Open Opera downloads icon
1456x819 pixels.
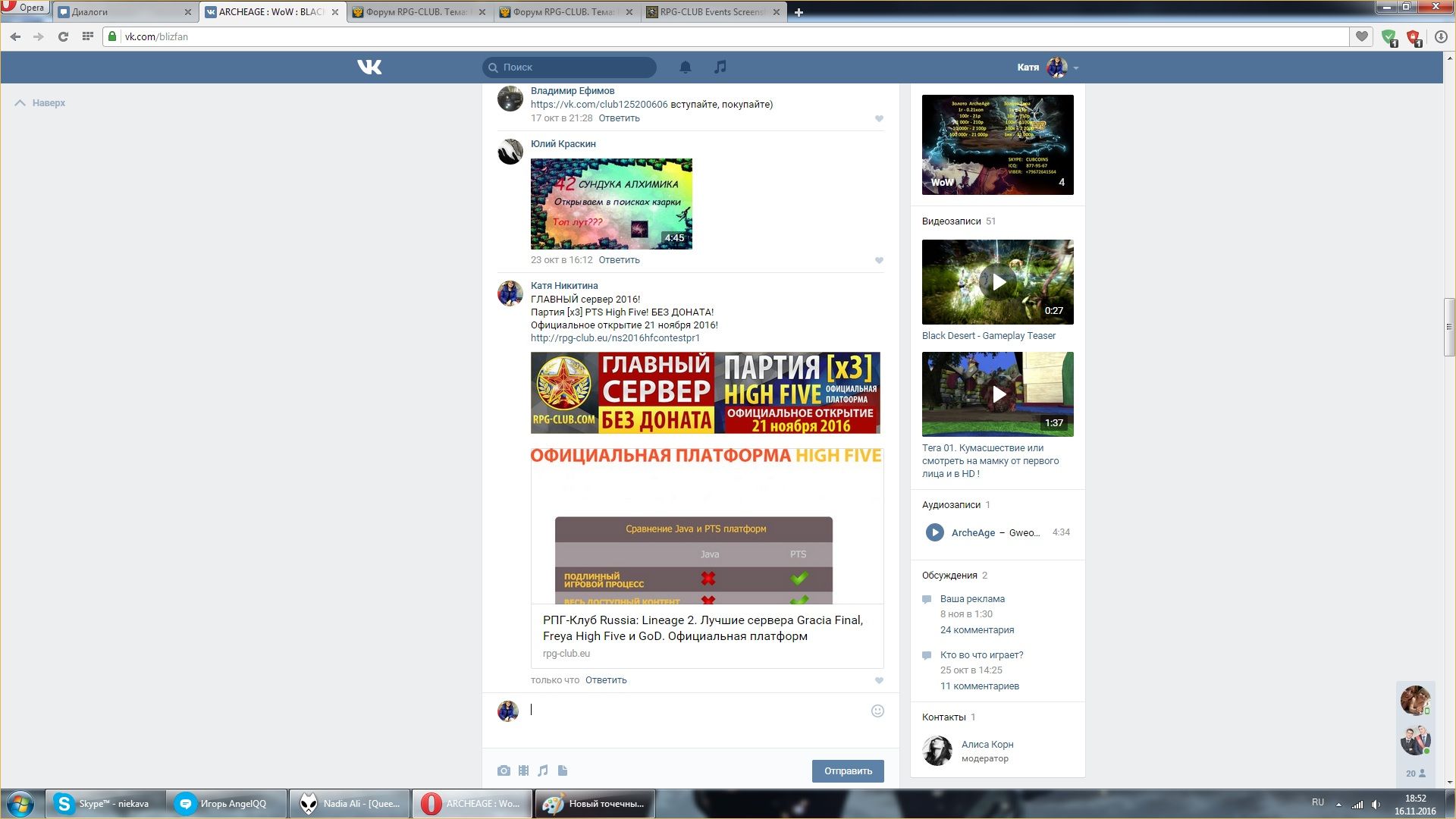[1441, 36]
